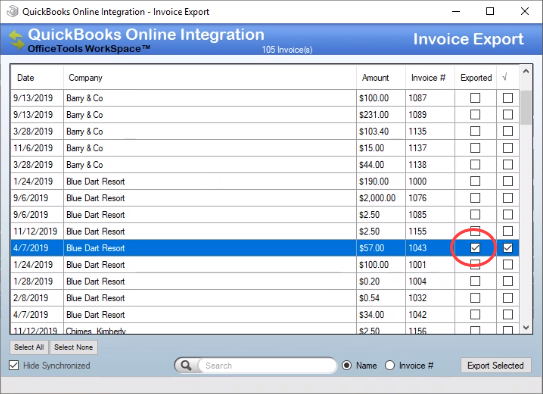This screenshot has width=543, height=394.
Task: Click the checkmark column header
Action: [508, 78]
